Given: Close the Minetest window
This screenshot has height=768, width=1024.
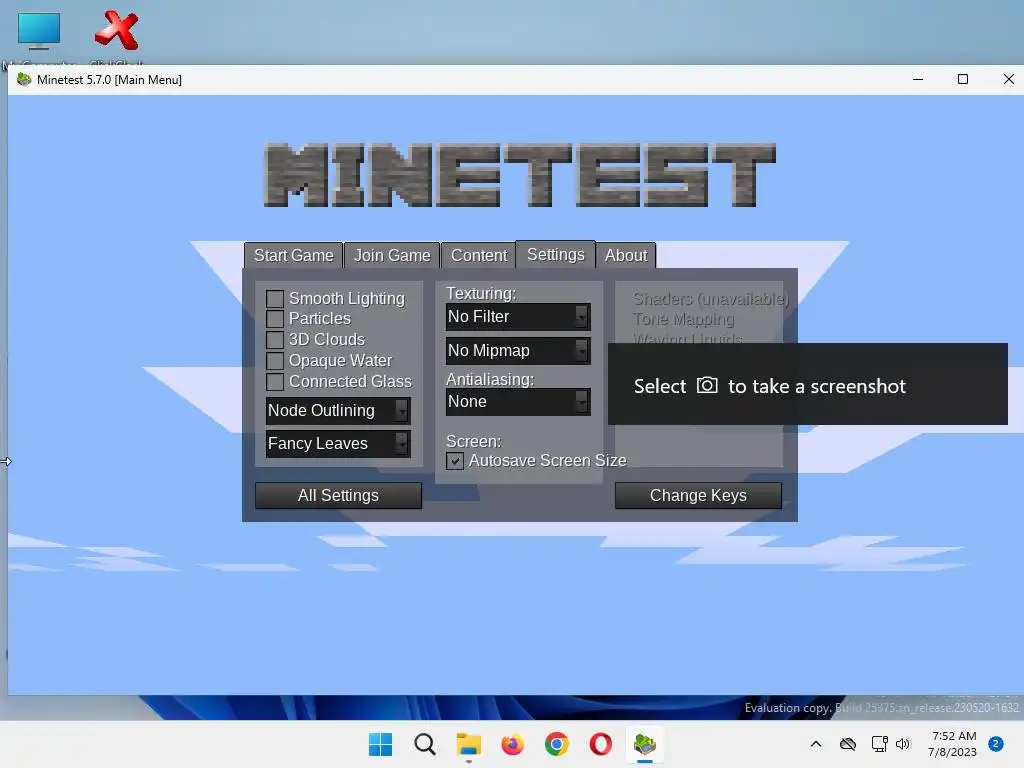Looking at the screenshot, I should tap(1008, 79).
